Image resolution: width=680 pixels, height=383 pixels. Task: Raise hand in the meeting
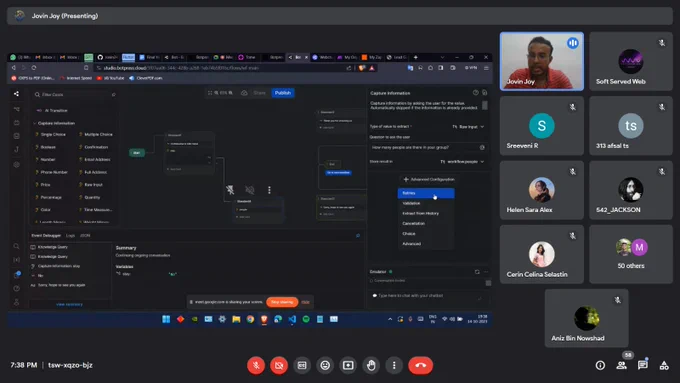pos(371,365)
